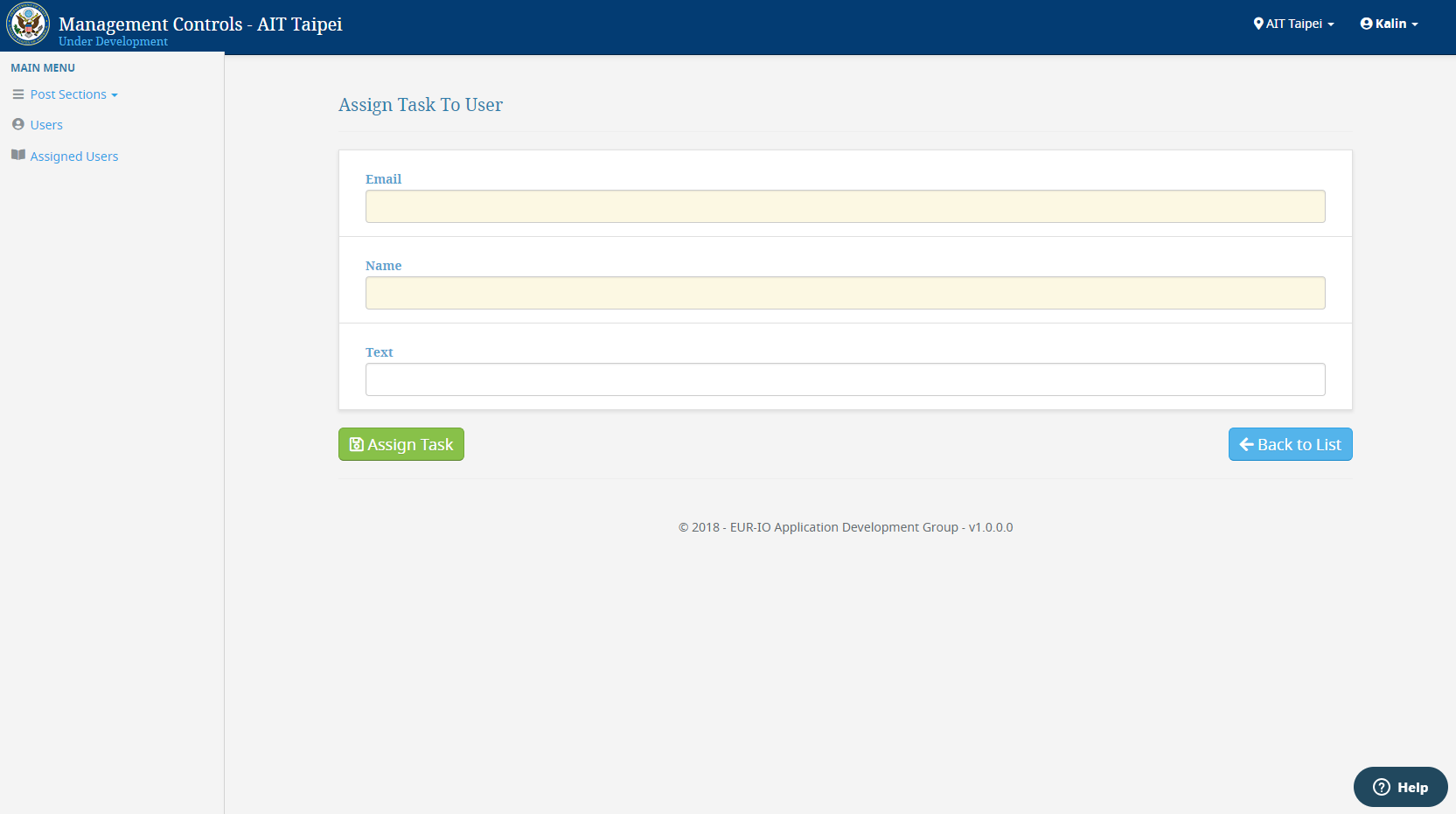The image size is (1456, 814).
Task: Click the Under Development subtitle text
Action: click(113, 42)
